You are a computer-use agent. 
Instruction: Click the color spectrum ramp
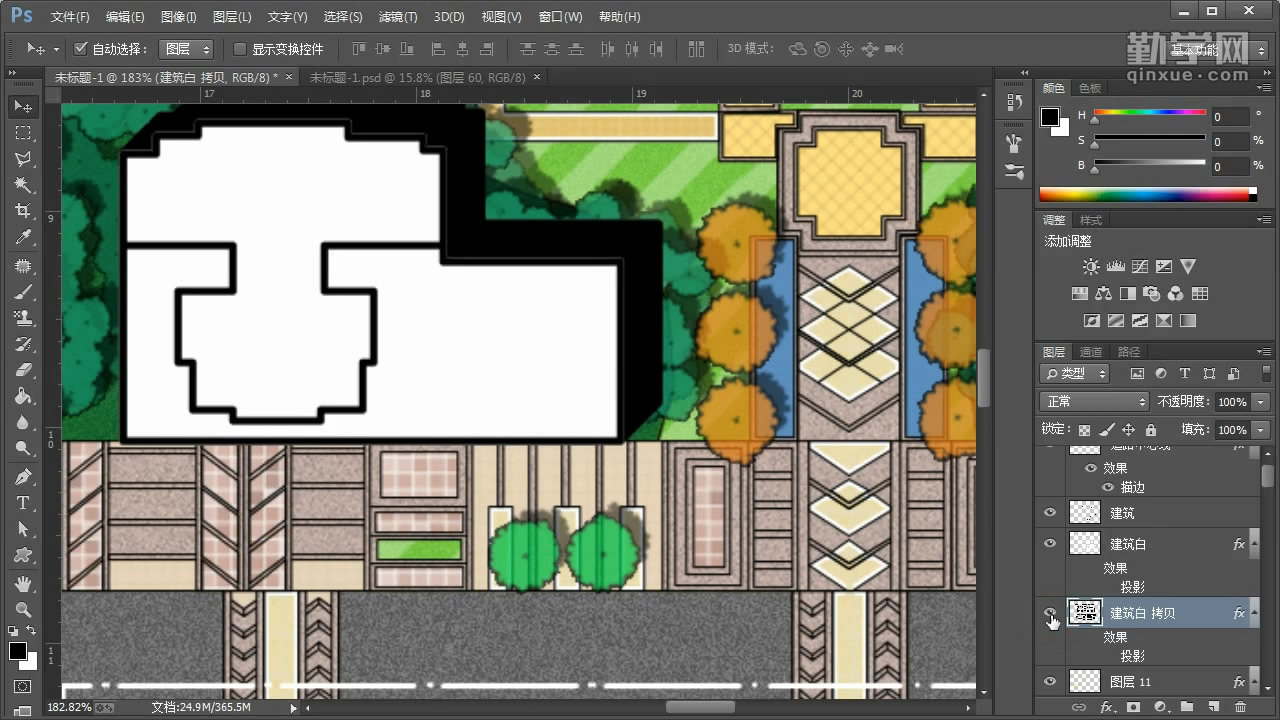[x=1148, y=194]
